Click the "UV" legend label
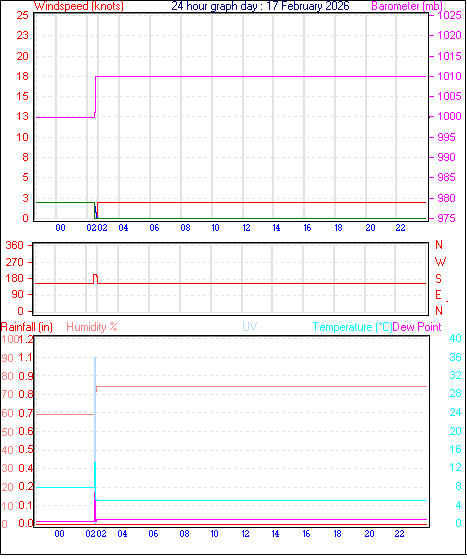467x559 pixels. click(x=250, y=327)
